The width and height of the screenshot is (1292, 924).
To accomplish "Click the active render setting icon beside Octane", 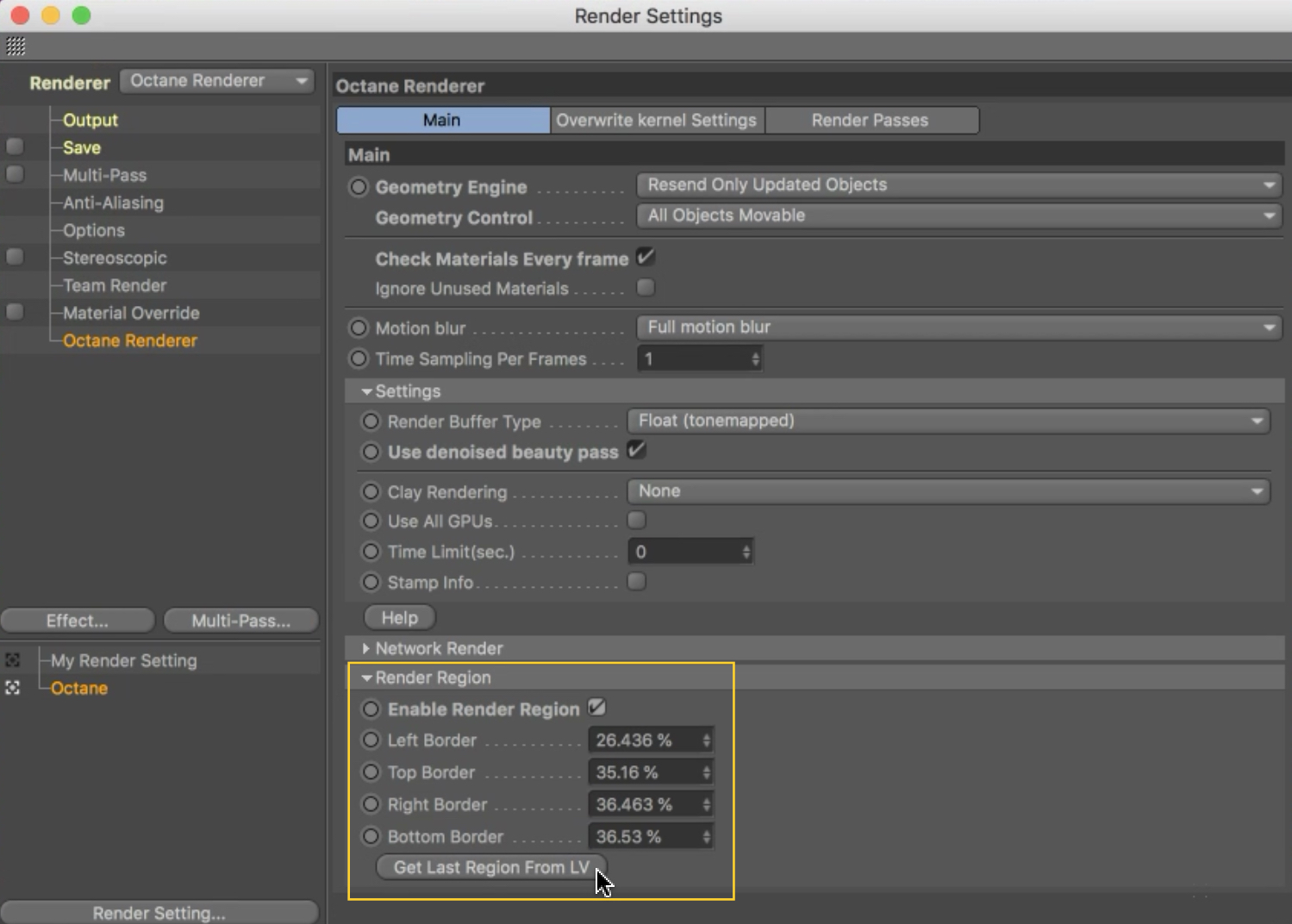I will (x=13, y=688).
